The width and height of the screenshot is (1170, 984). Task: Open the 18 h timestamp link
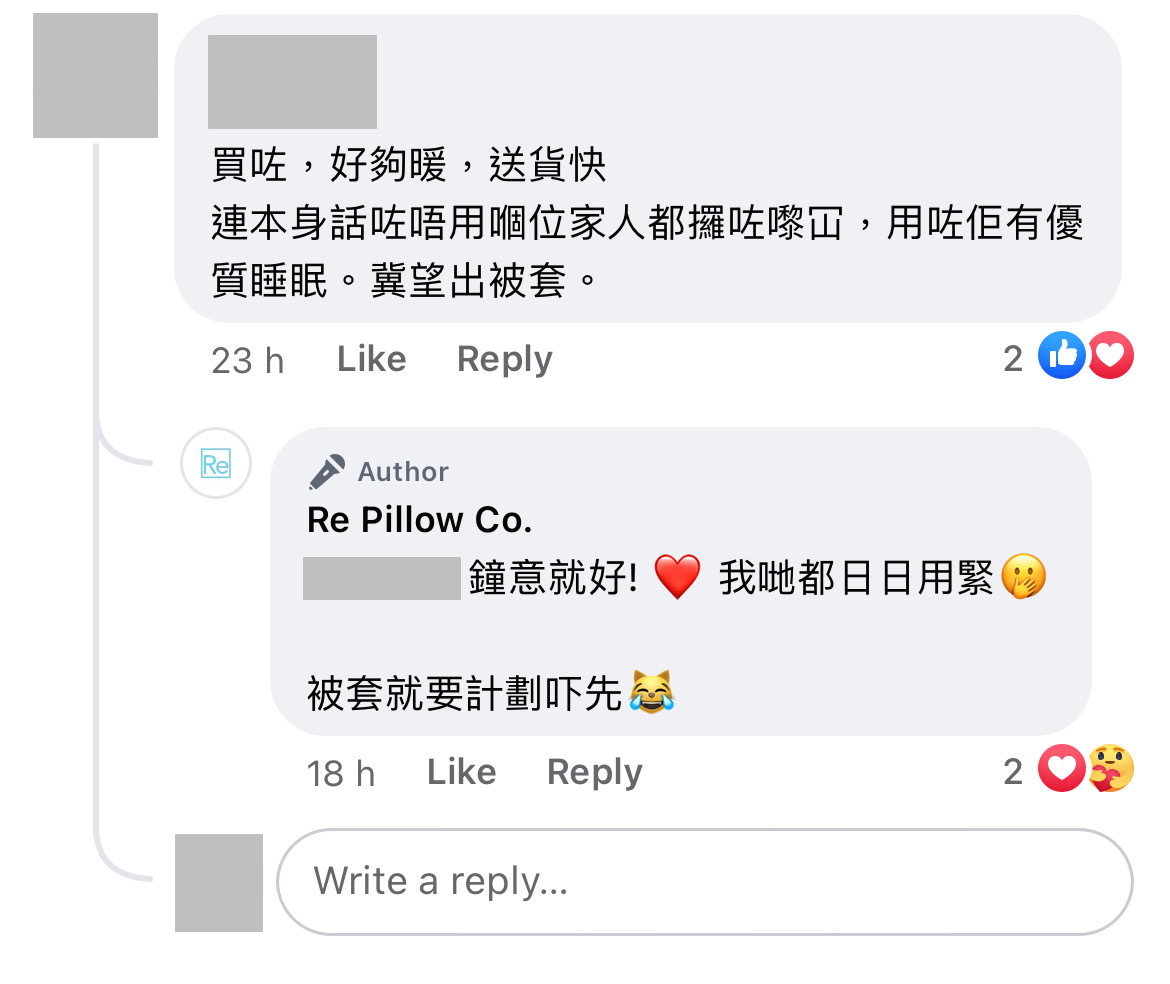[340, 773]
